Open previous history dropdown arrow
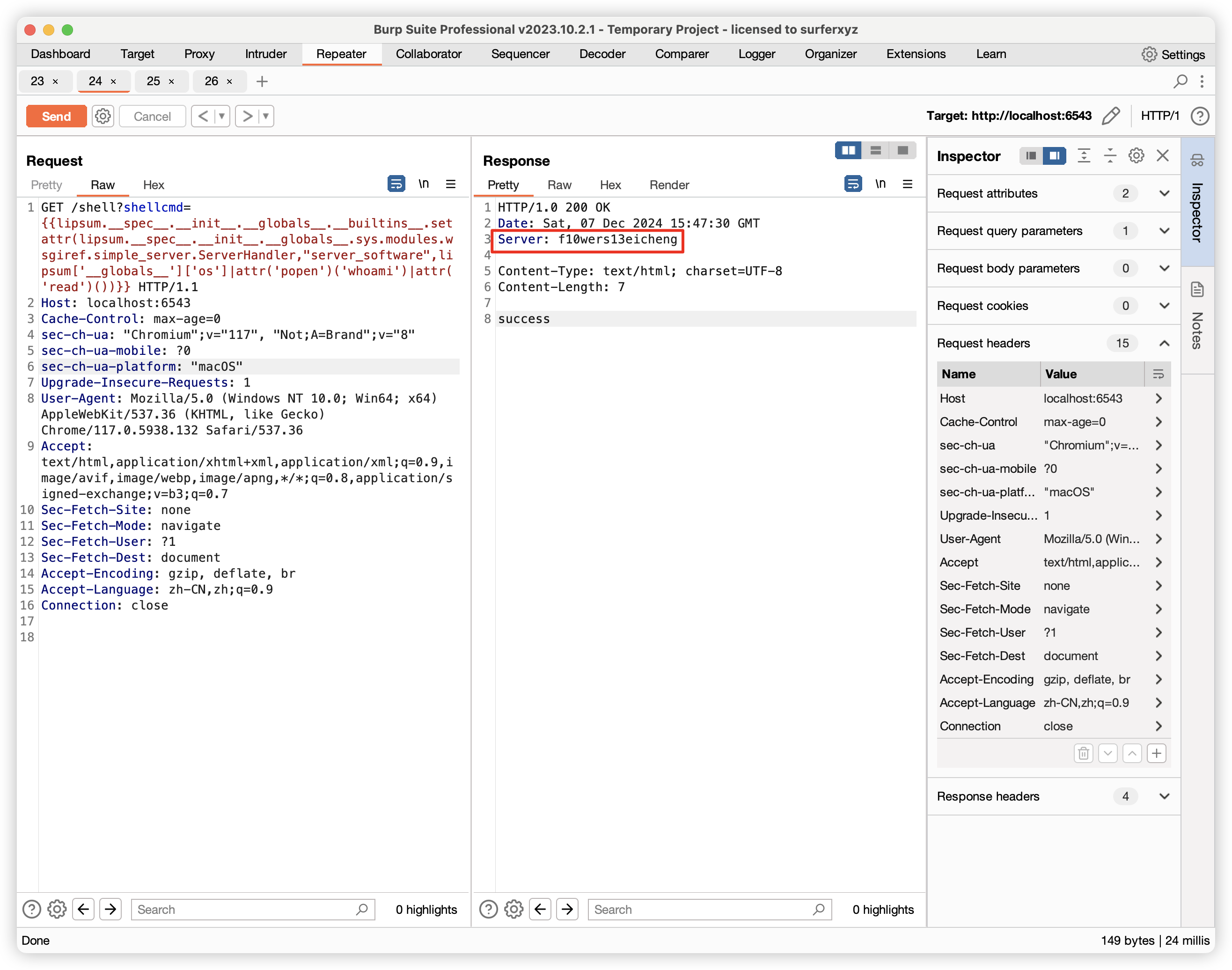The width and height of the screenshot is (1232, 970). pyautogui.click(x=222, y=117)
